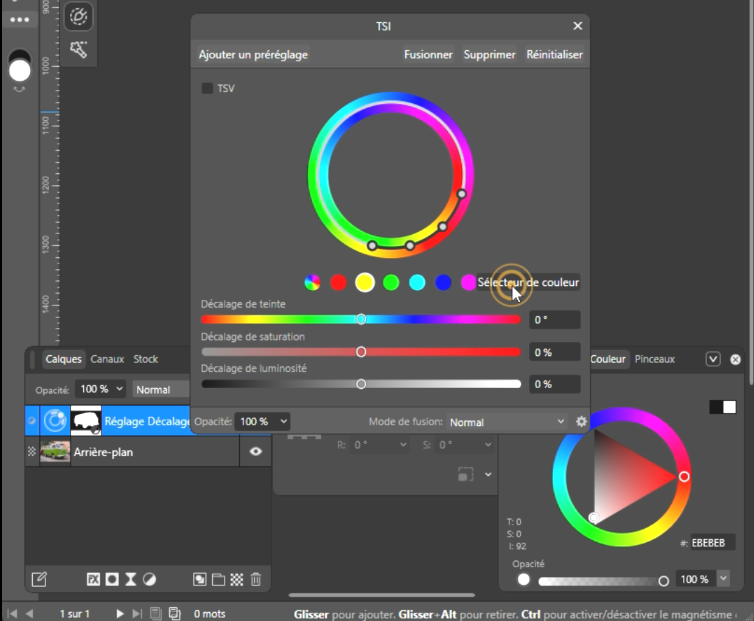Delete layer with the trash icon

[256, 579]
